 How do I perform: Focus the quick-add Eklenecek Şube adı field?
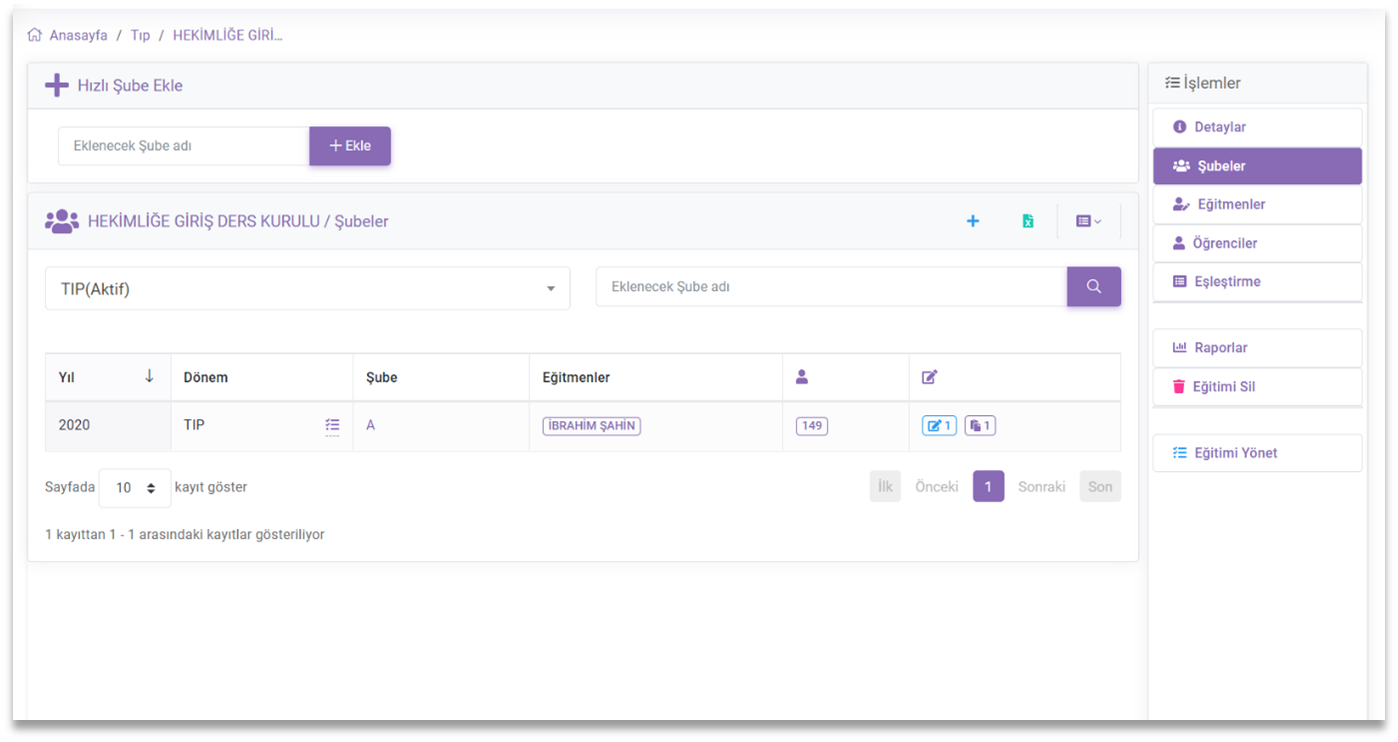[x=183, y=146]
